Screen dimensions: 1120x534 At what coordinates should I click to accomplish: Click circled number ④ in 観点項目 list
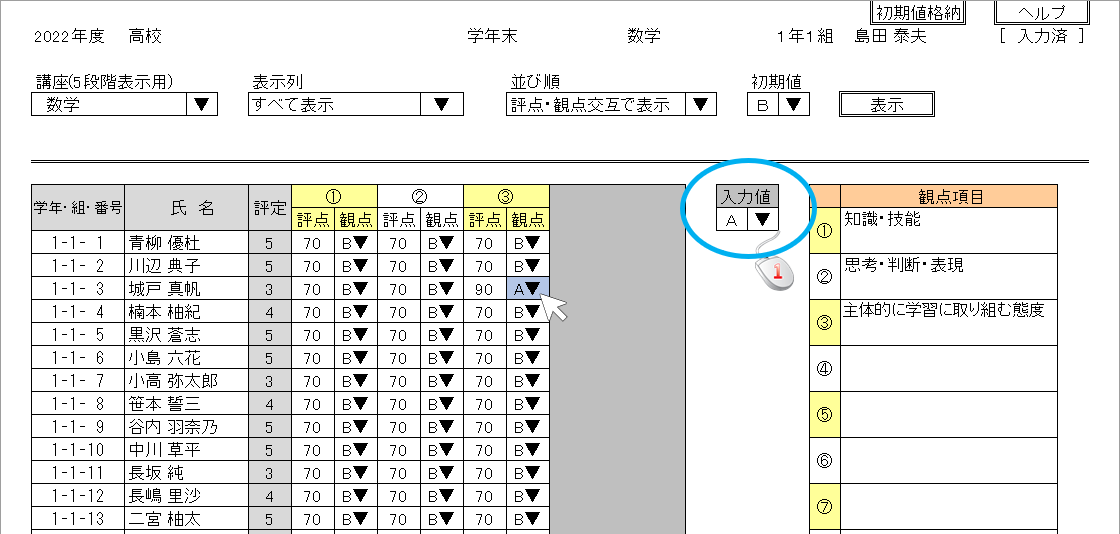824,369
